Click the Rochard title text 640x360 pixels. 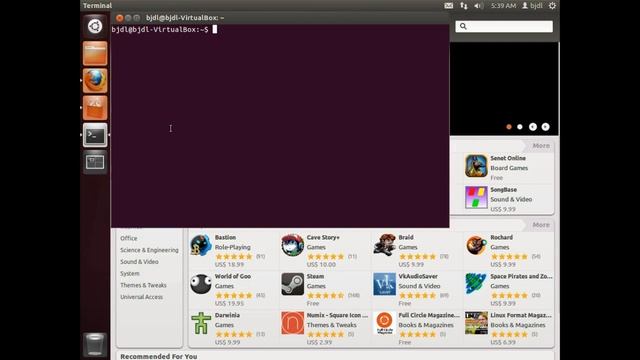(501, 238)
